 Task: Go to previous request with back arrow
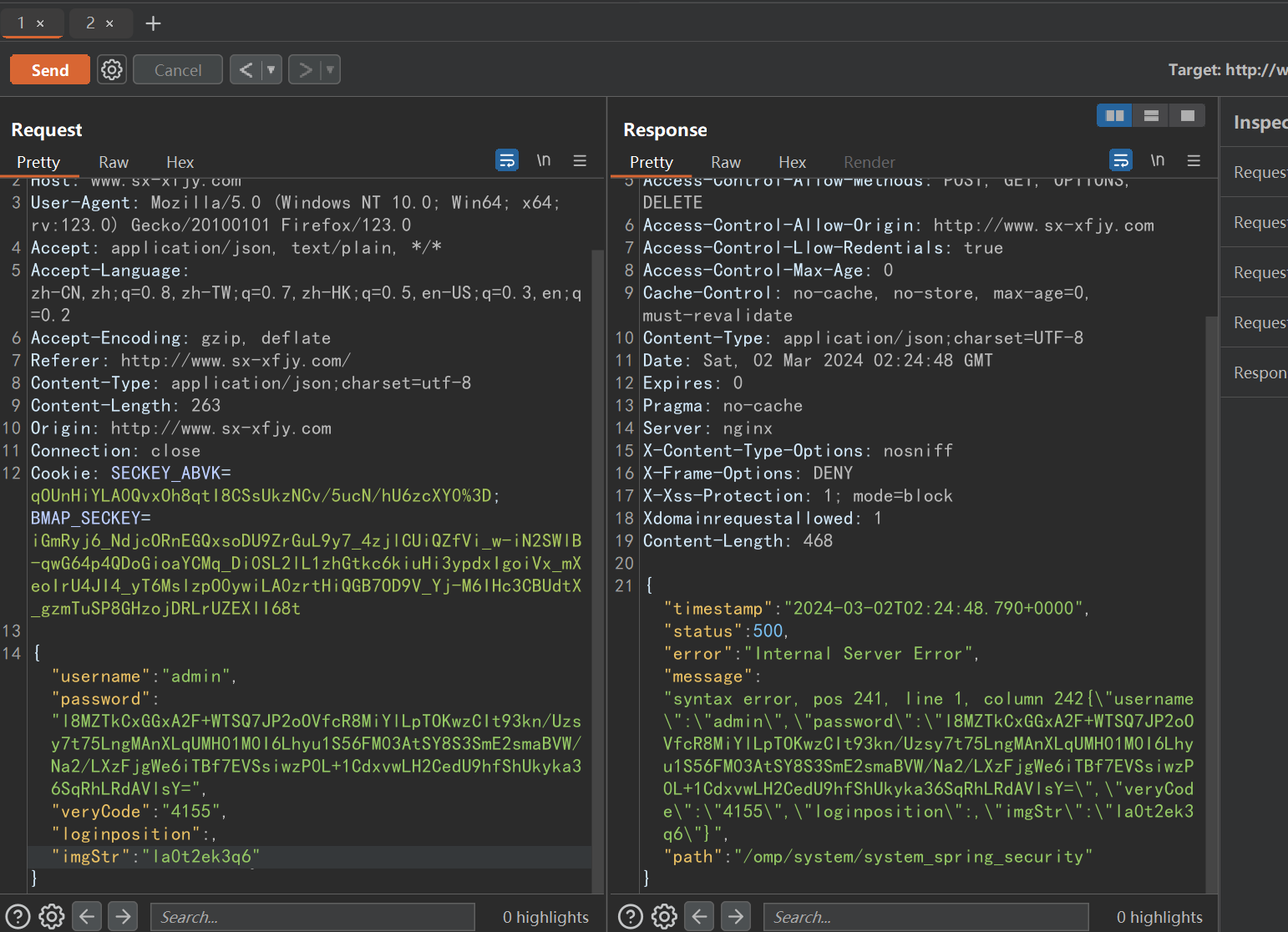pyautogui.click(x=246, y=70)
